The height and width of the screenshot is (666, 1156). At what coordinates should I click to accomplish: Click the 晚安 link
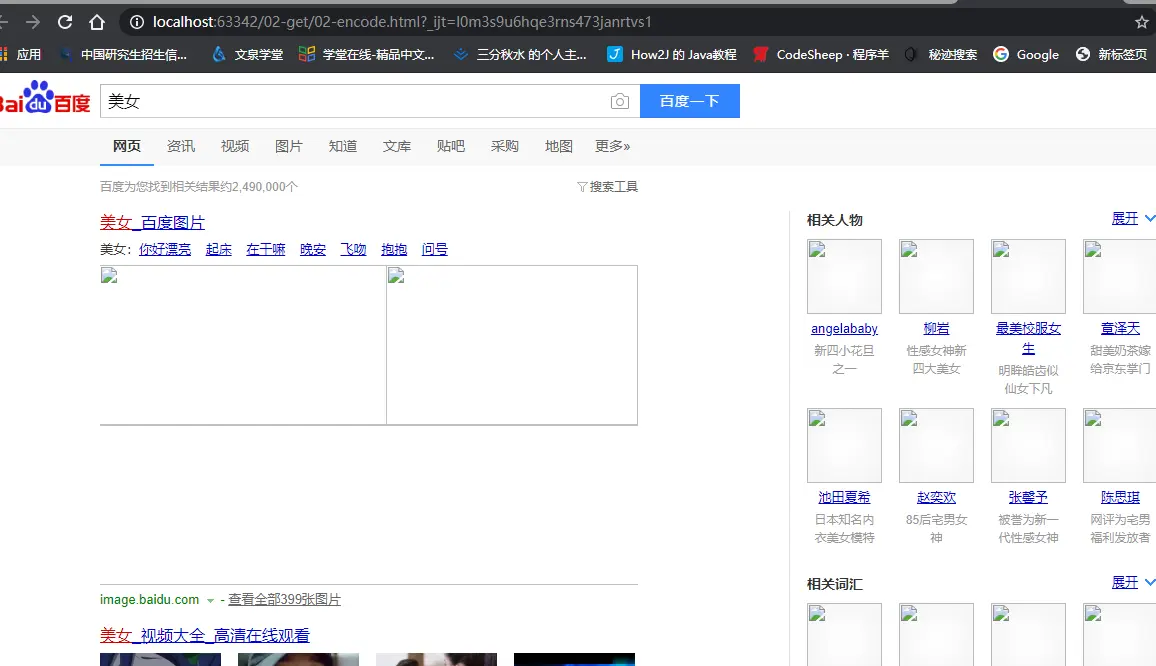[x=313, y=249]
